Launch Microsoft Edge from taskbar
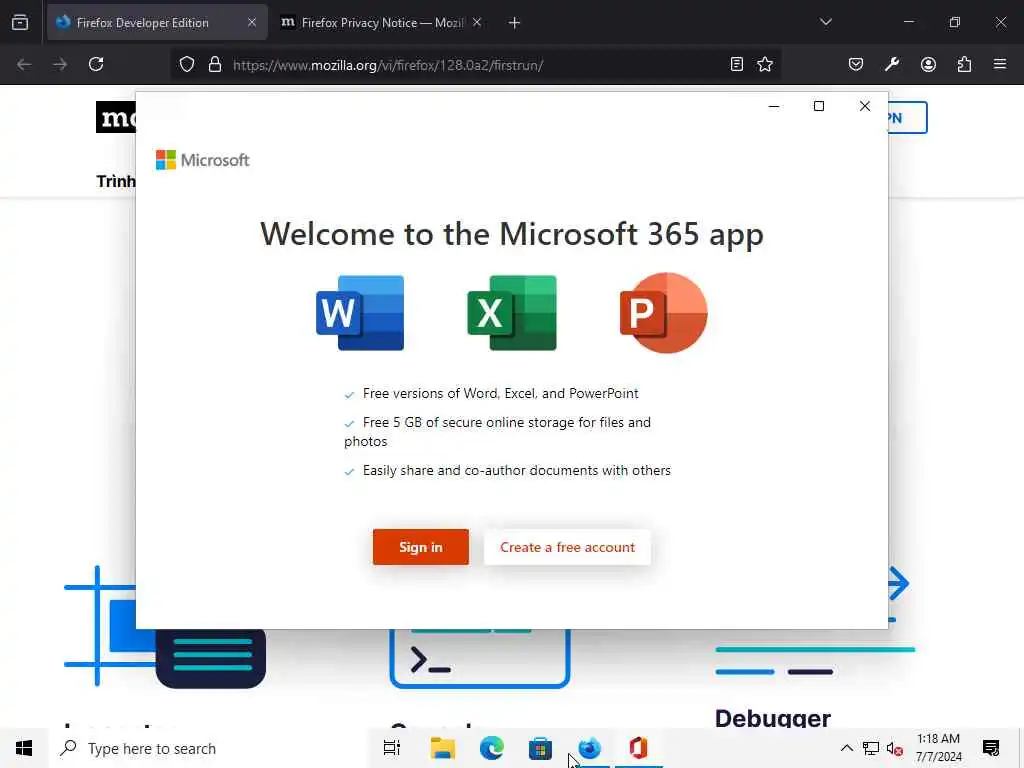The width and height of the screenshot is (1024, 768). click(x=491, y=748)
